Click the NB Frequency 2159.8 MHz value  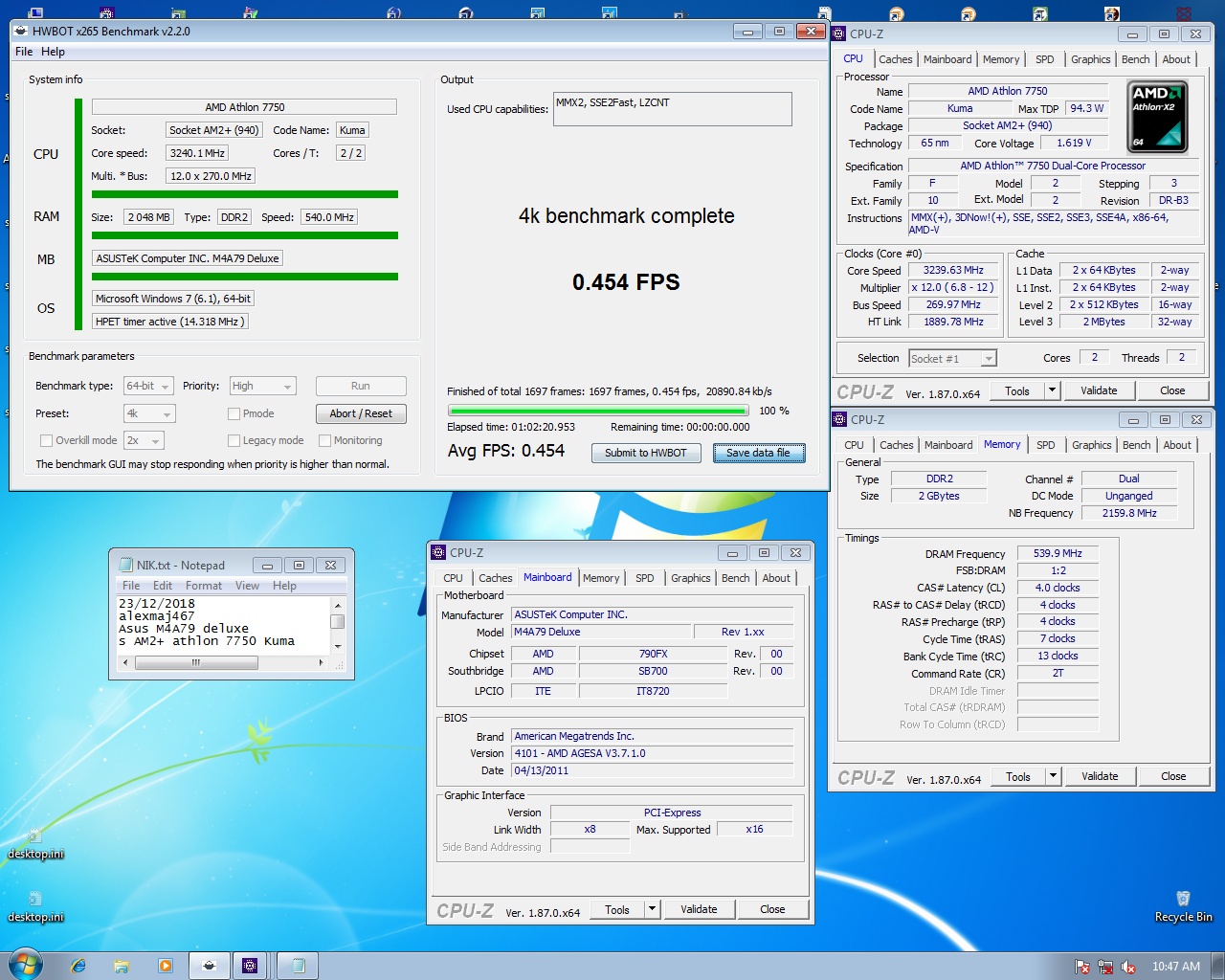(x=1129, y=513)
